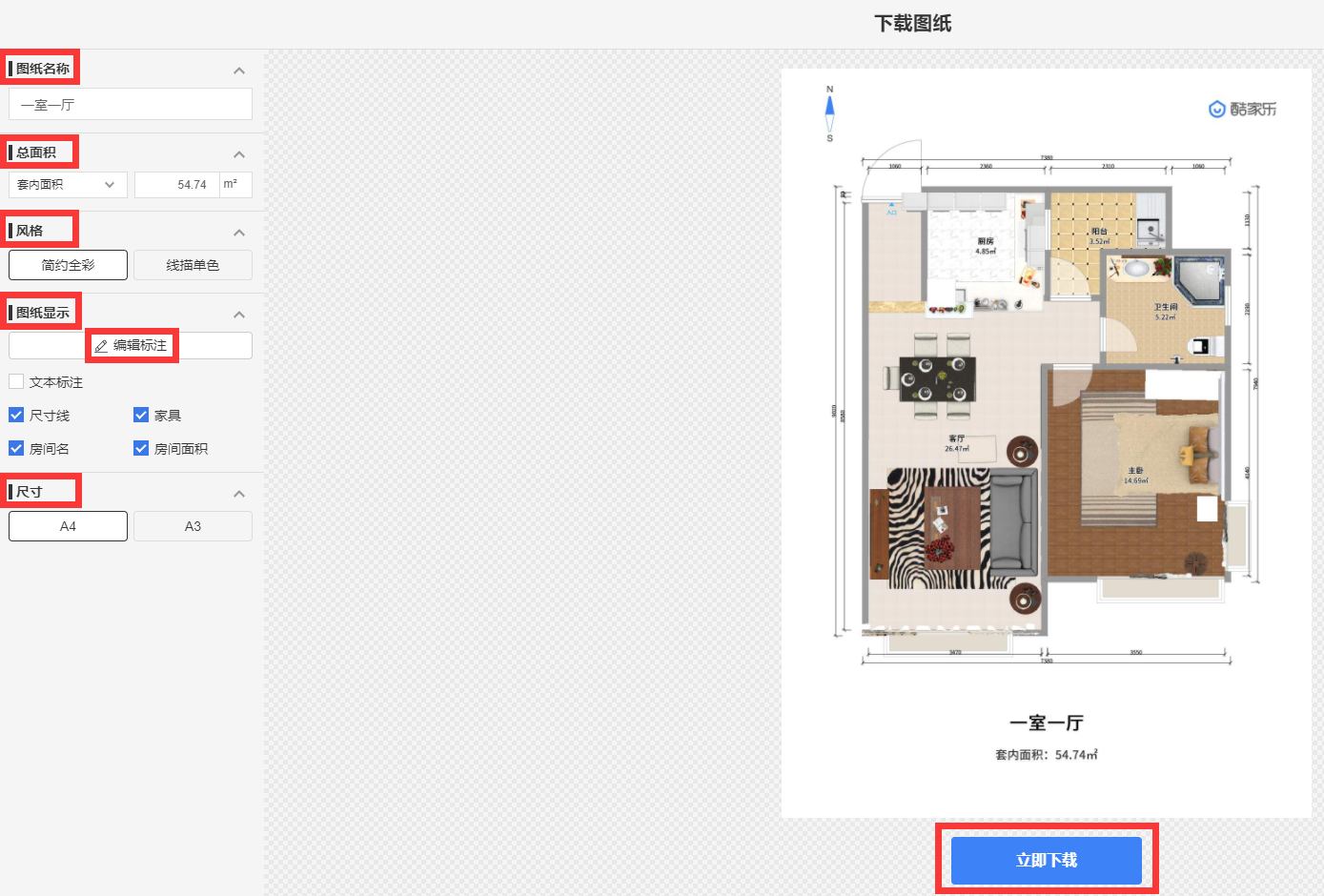Click the pencil icon in 编辑标注
The width and height of the screenshot is (1324, 896).
101,346
